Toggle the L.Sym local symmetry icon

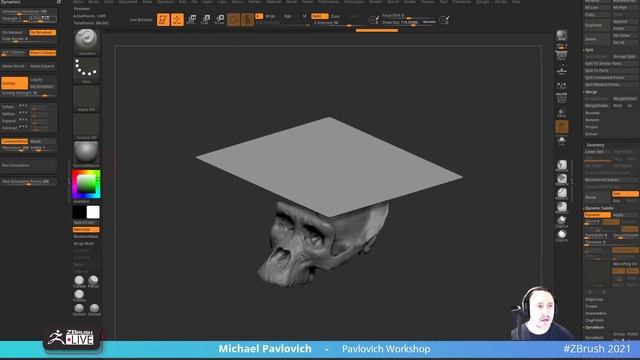pos(562,87)
